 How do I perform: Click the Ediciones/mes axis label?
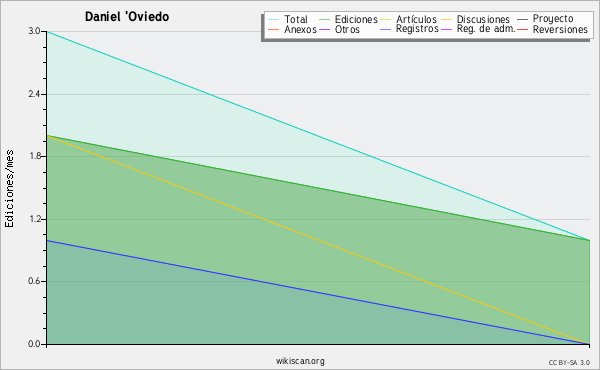[9, 189]
